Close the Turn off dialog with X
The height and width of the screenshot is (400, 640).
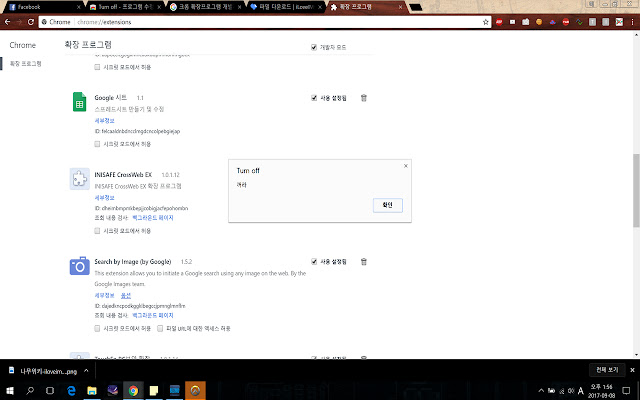[406, 166]
